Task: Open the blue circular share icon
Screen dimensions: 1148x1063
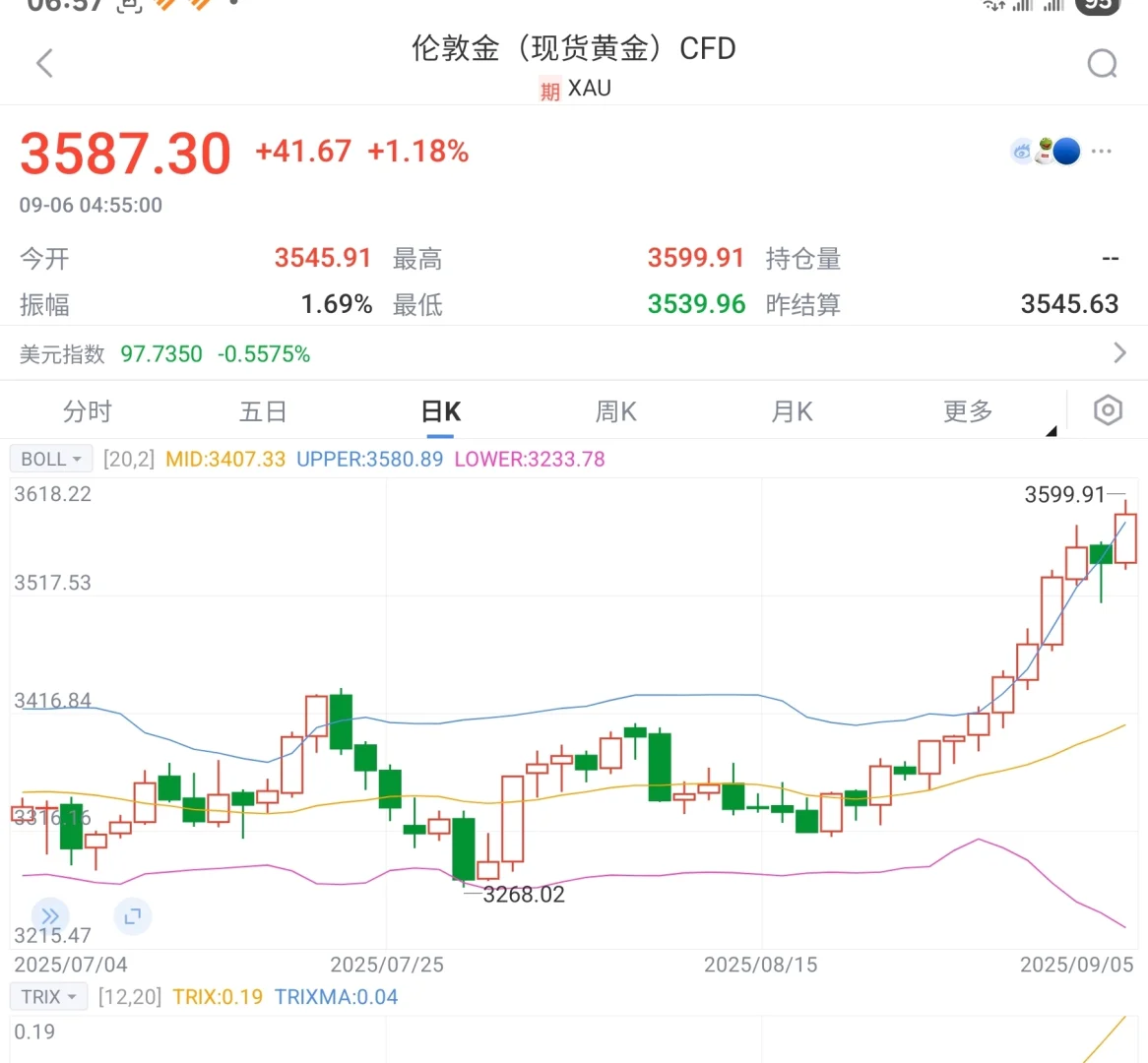Action: coord(1065,151)
